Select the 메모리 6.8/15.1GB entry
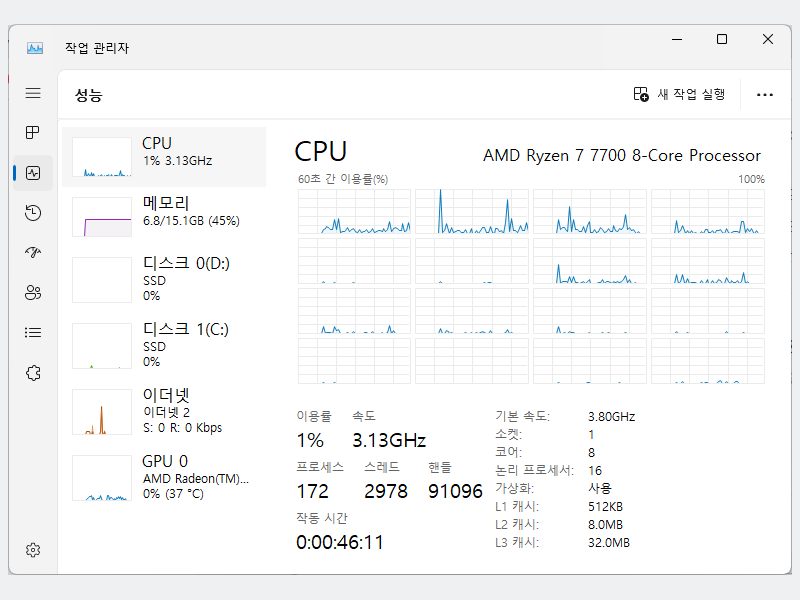800x600 pixels. tap(164, 217)
